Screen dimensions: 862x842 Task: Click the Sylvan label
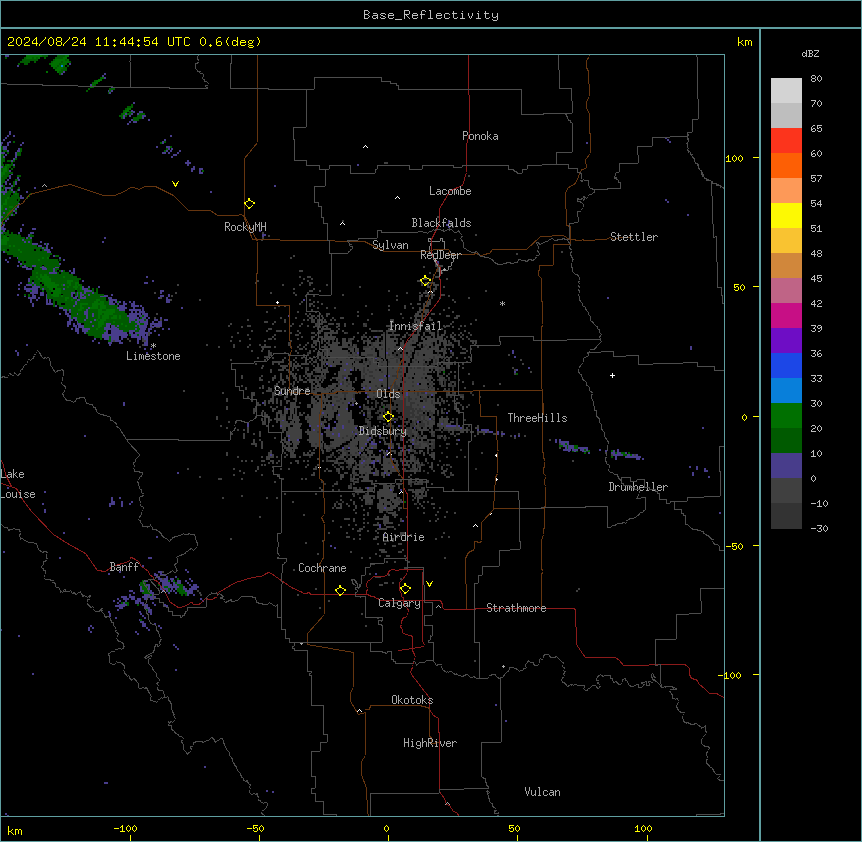click(390, 245)
